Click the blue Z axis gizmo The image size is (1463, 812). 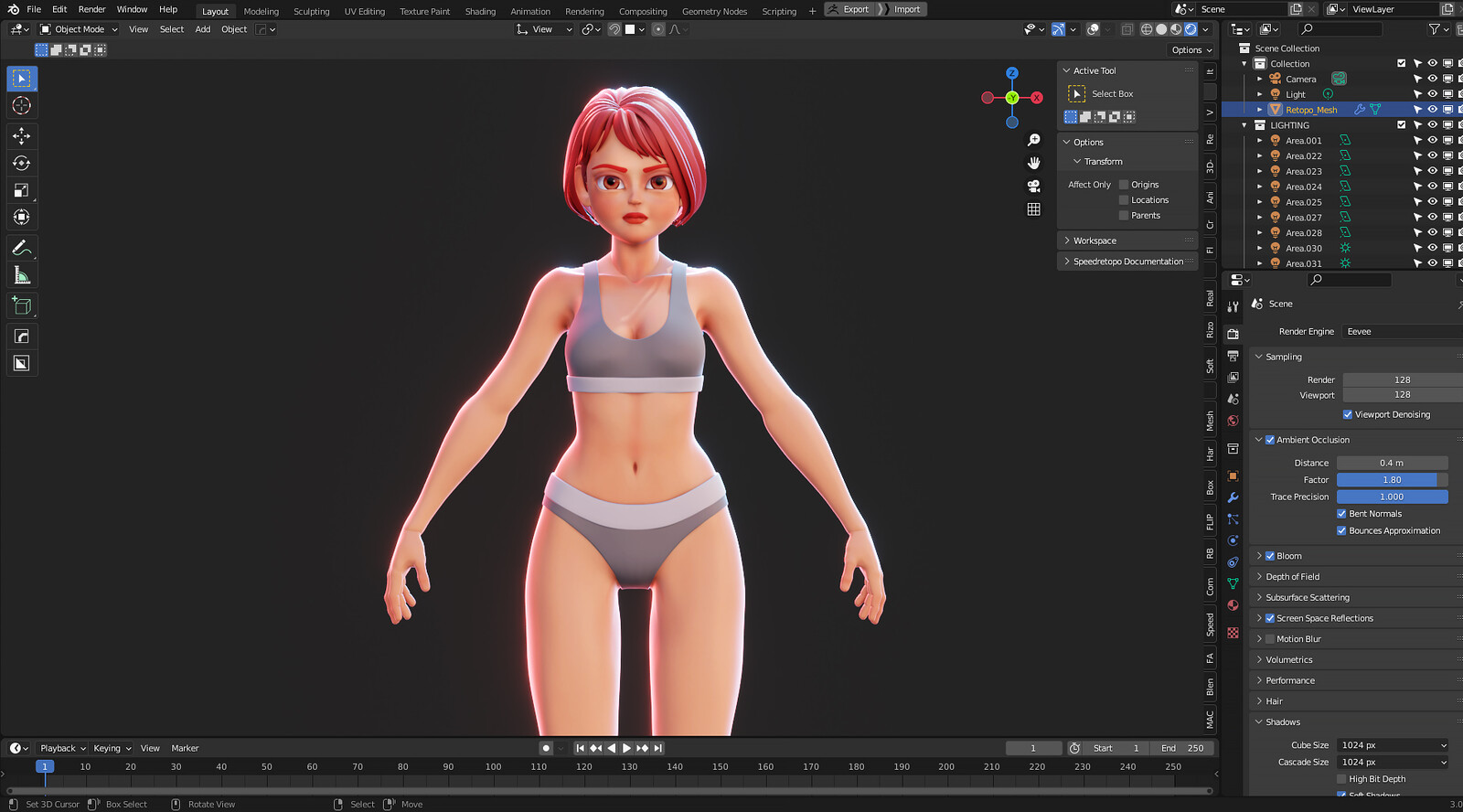pos(1012,73)
